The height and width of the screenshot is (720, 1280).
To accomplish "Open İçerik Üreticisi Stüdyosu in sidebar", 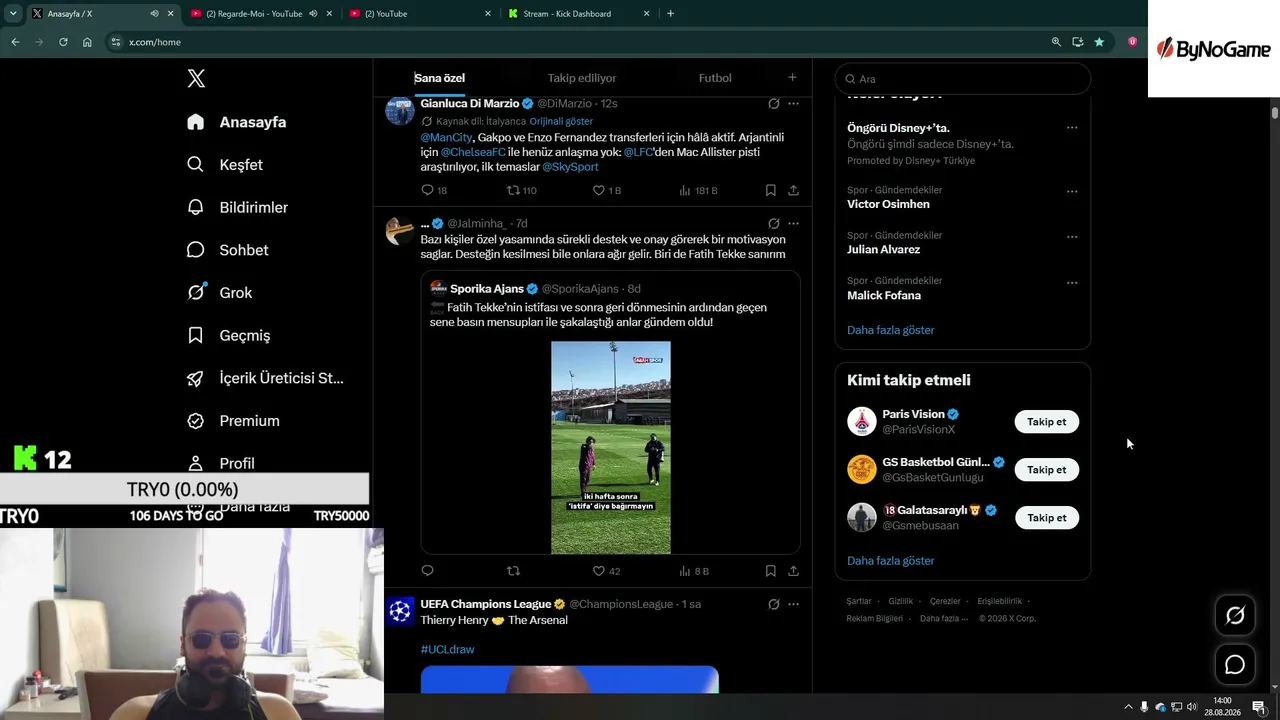I will tap(265, 378).
